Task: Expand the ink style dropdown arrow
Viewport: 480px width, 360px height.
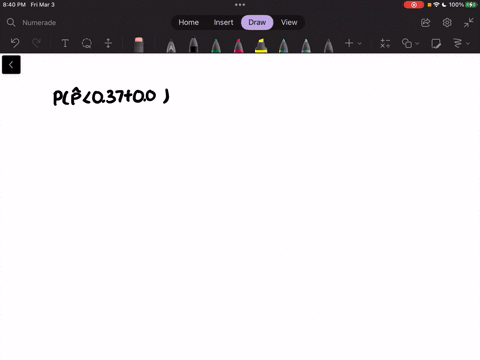Action: tap(468, 43)
